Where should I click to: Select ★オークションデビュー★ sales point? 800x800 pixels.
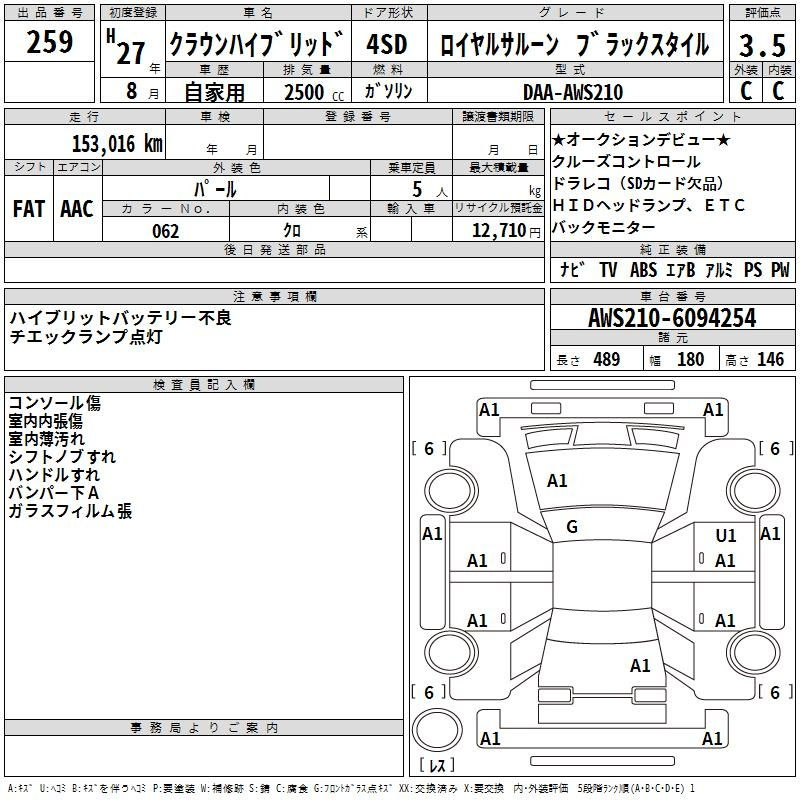(641, 139)
